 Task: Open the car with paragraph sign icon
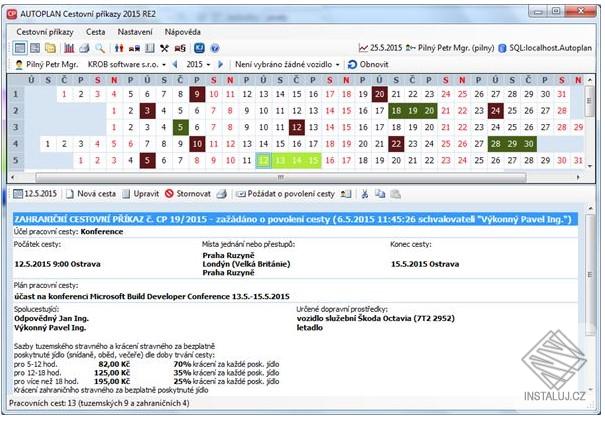pos(180,48)
